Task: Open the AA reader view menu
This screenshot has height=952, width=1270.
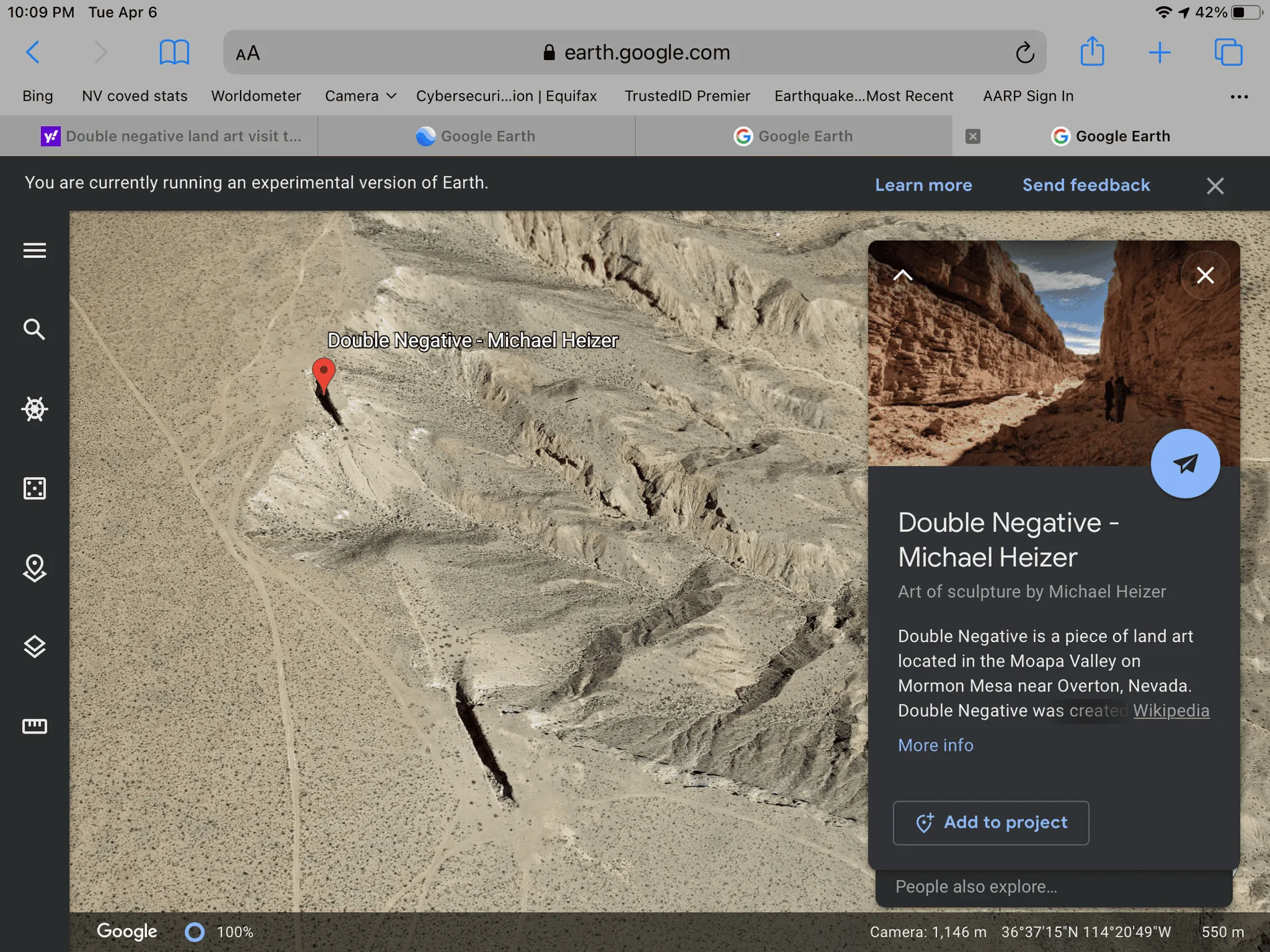Action: (247, 53)
